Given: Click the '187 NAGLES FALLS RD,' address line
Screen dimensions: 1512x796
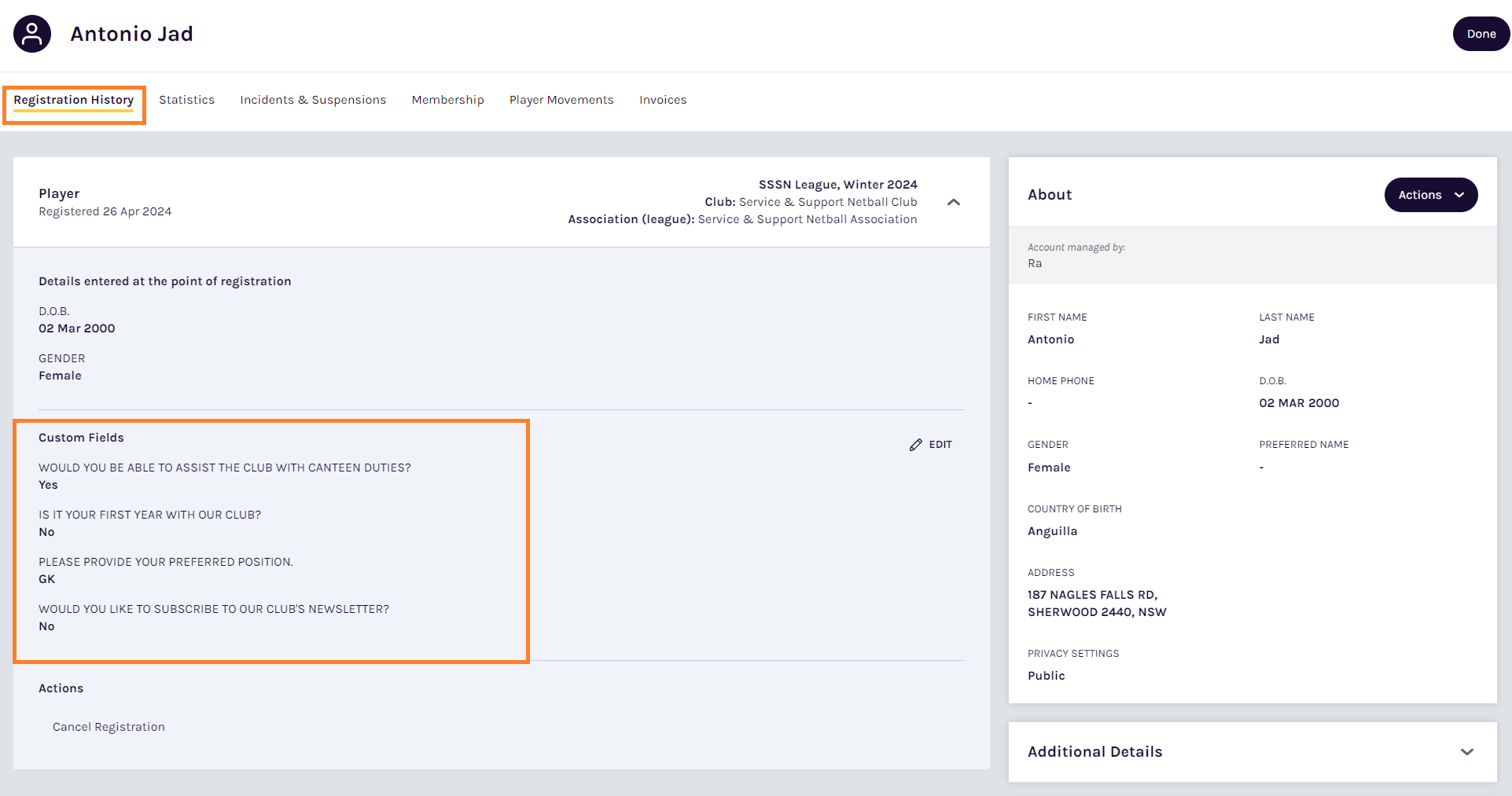Looking at the screenshot, I should [x=1092, y=595].
